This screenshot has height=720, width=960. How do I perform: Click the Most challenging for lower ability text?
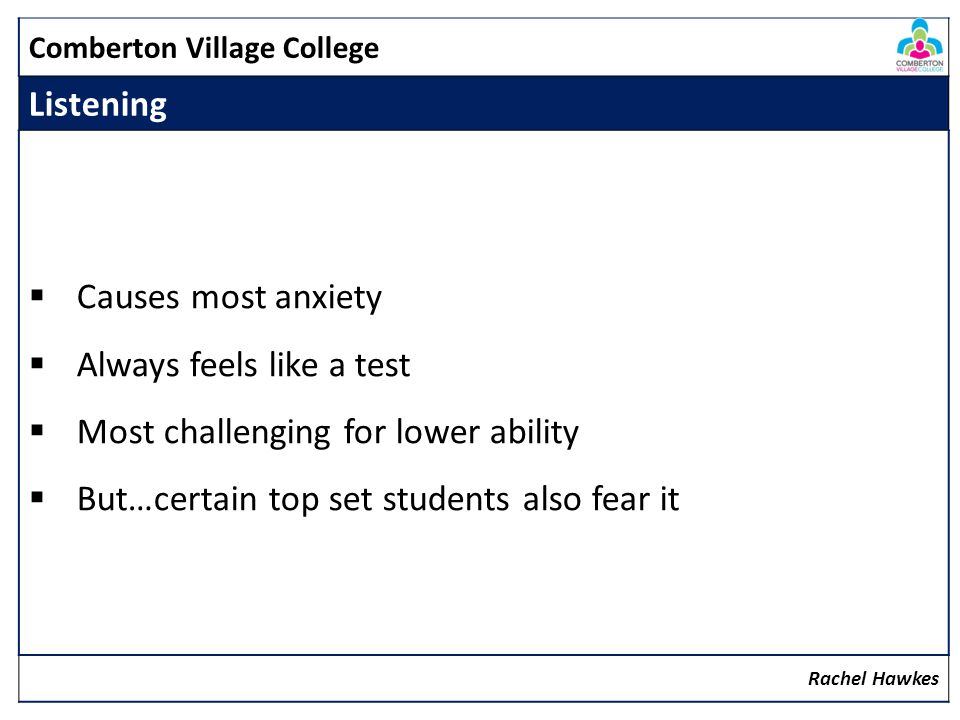click(x=328, y=432)
